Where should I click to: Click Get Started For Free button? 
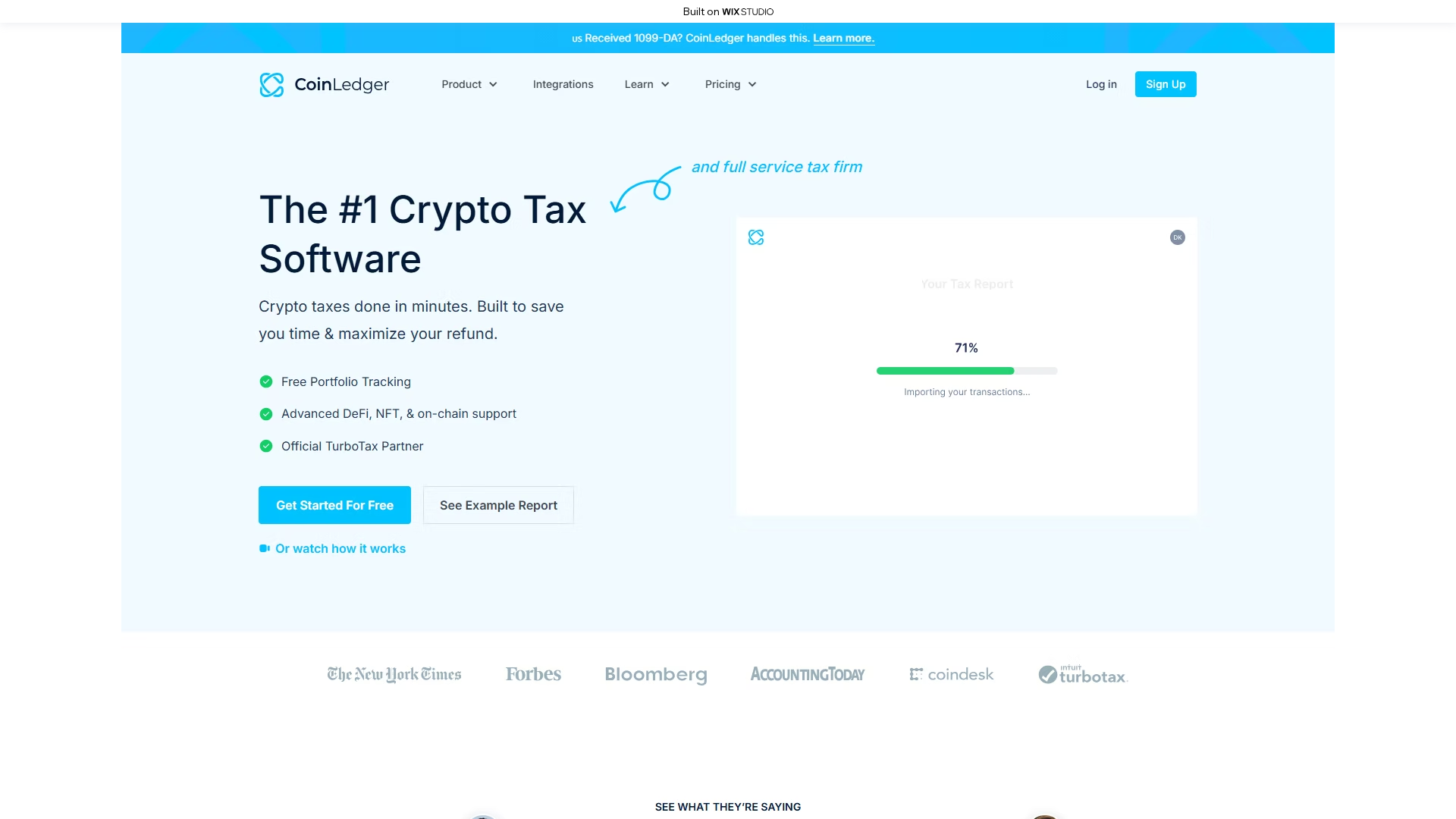[x=334, y=505]
